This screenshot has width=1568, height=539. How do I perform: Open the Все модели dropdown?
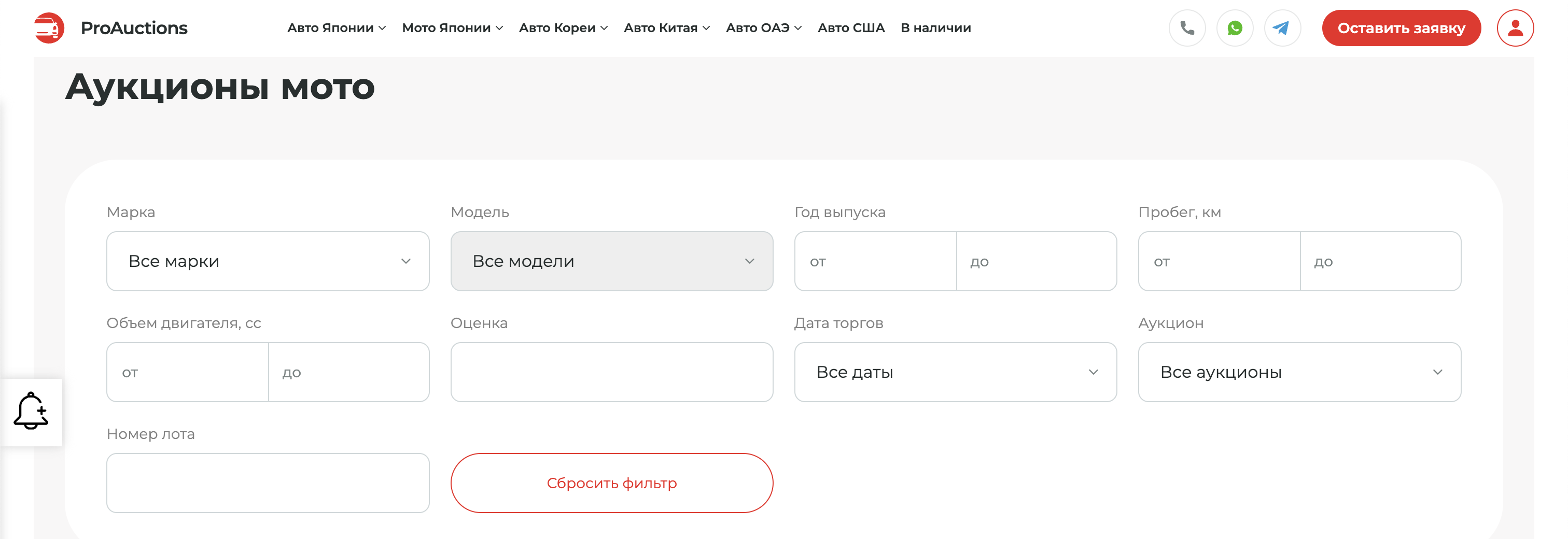[x=612, y=261]
